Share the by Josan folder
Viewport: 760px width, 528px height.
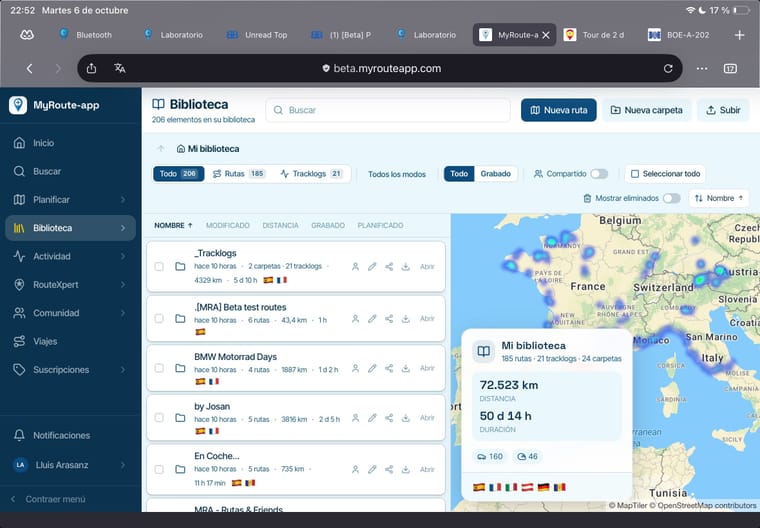[x=389, y=417]
